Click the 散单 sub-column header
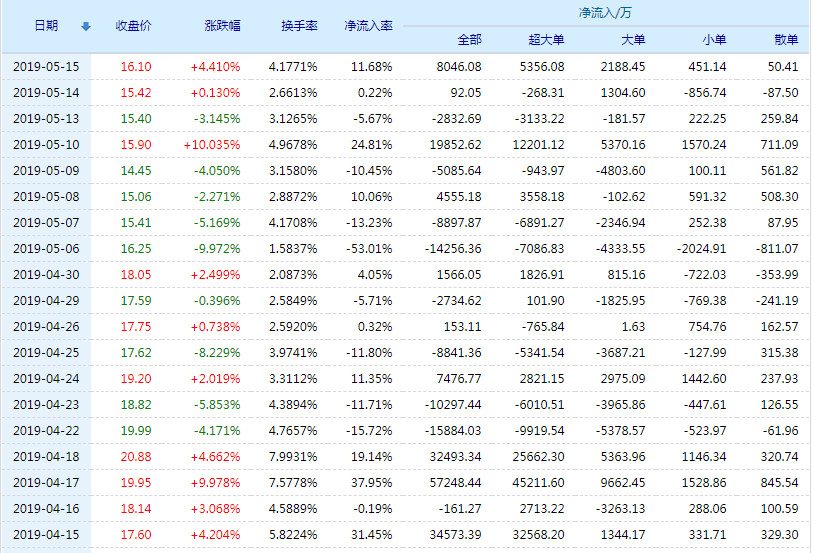The width and height of the screenshot is (813, 553). (x=786, y=40)
